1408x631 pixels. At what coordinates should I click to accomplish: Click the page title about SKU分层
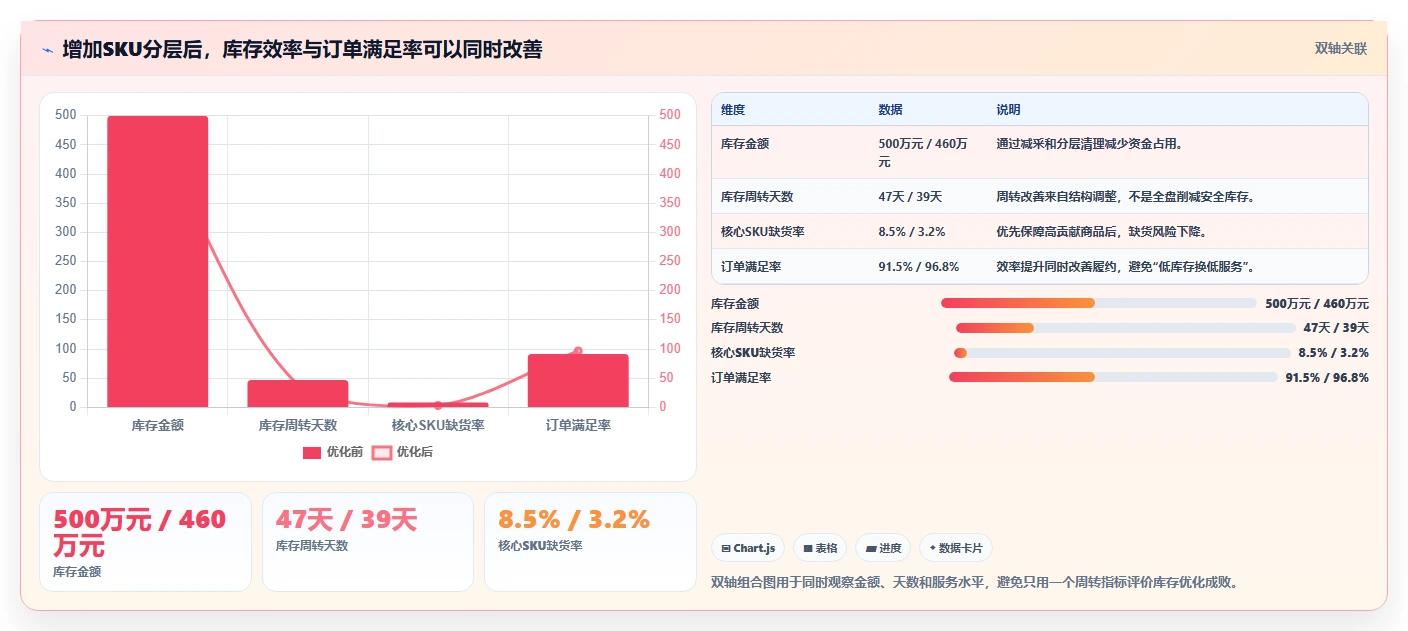302,49
